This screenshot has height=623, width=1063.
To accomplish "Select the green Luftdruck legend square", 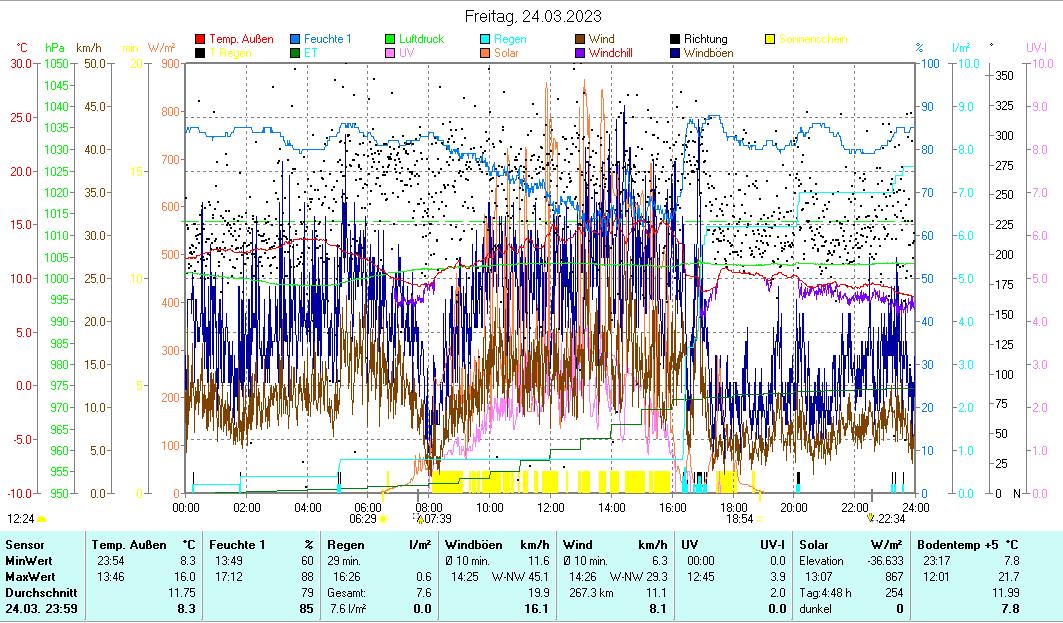I will tap(391, 39).
